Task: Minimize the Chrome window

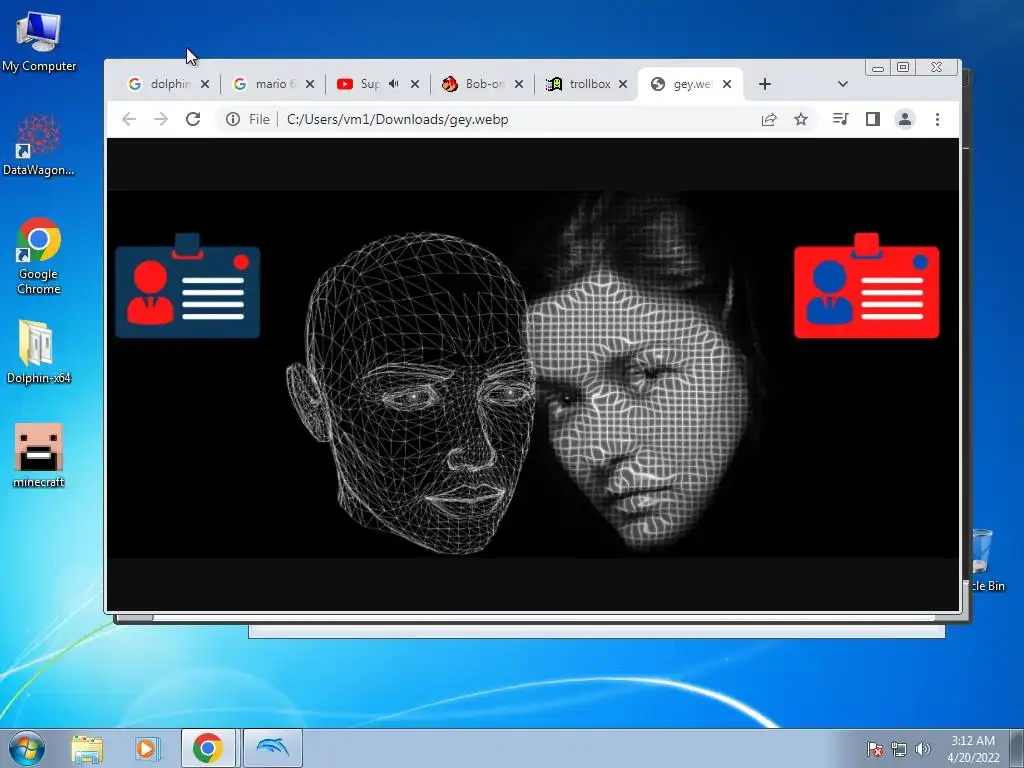Action: click(x=878, y=67)
